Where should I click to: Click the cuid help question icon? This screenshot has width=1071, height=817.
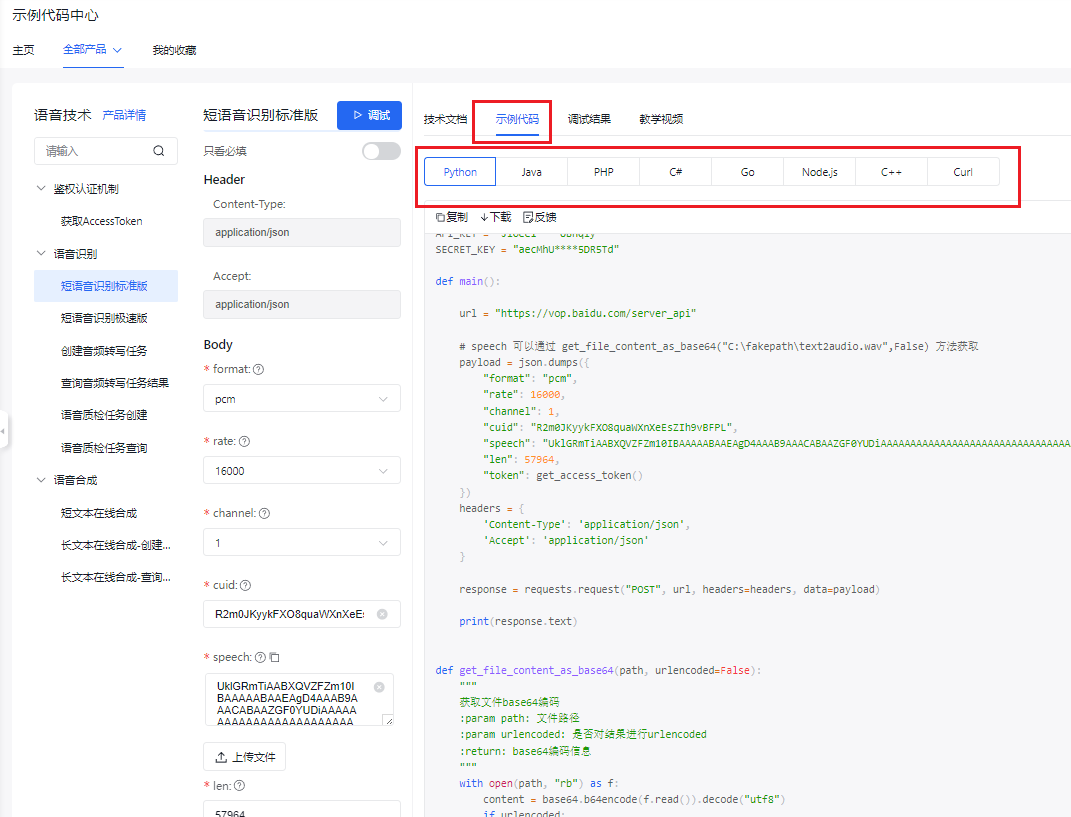tap(245, 585)
